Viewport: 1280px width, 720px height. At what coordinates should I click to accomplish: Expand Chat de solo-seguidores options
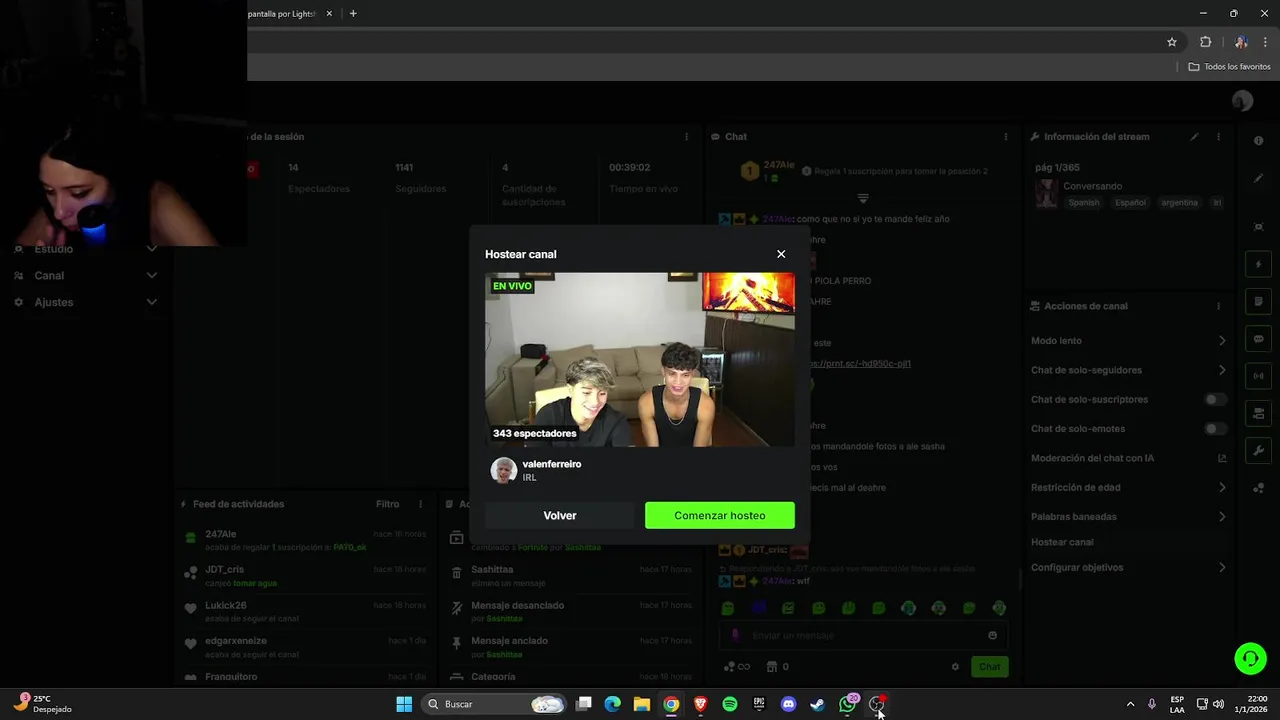[1222, 370]
